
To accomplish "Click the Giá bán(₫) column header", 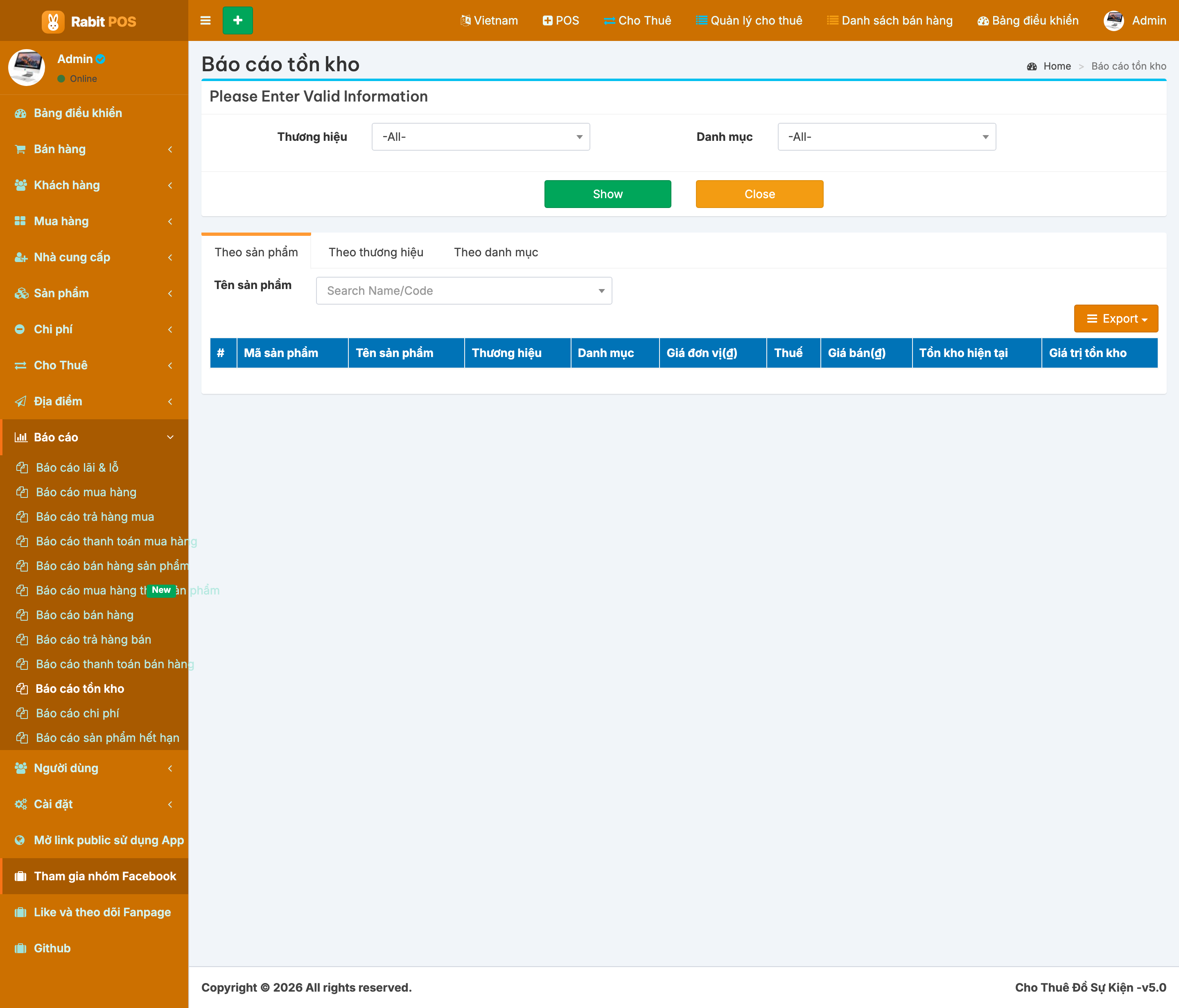I will [x=866, y=353].
